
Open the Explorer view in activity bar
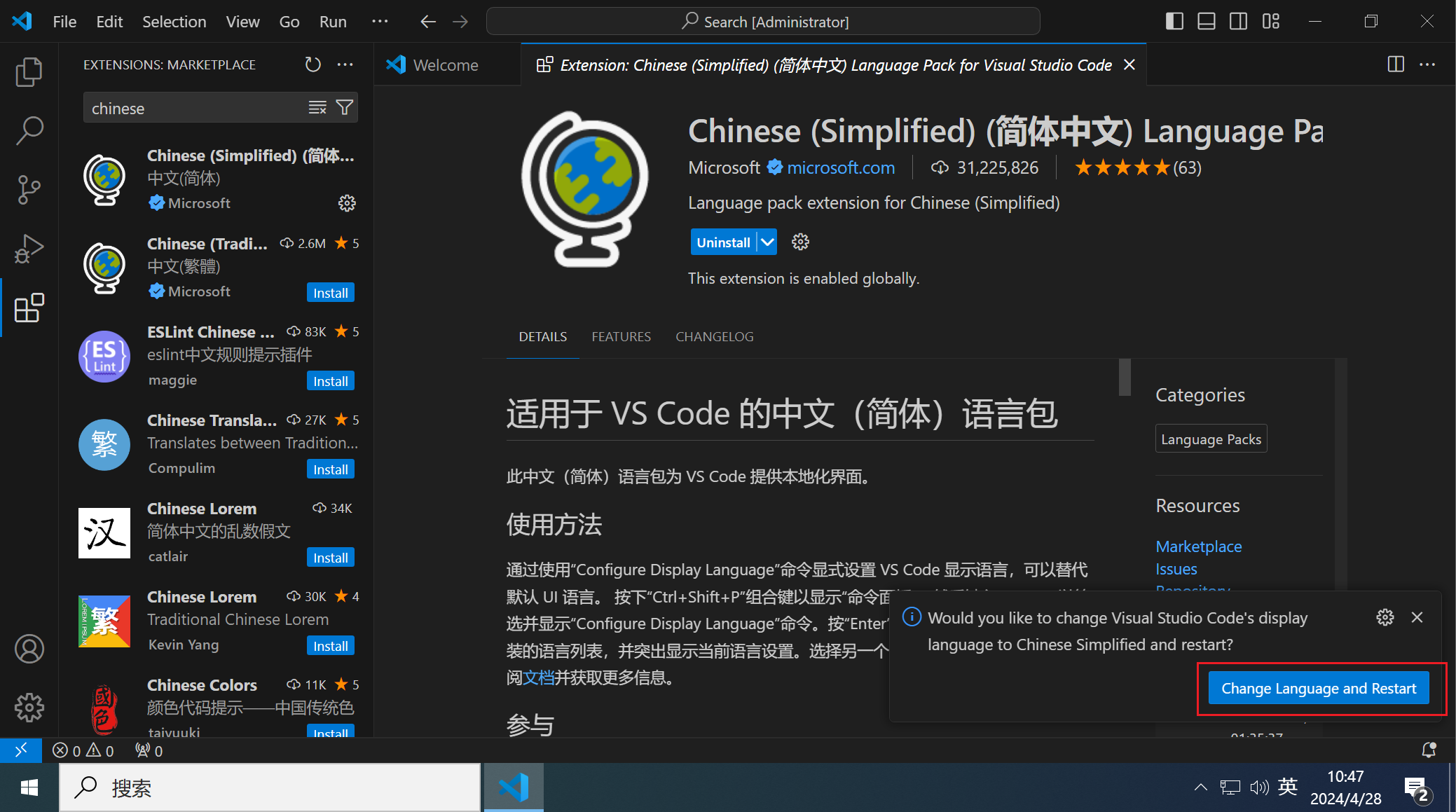(x=29, y=72)
